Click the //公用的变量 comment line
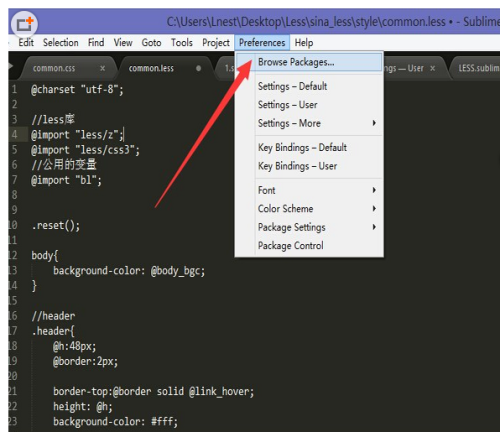500x432 pixels. point(64,165)
